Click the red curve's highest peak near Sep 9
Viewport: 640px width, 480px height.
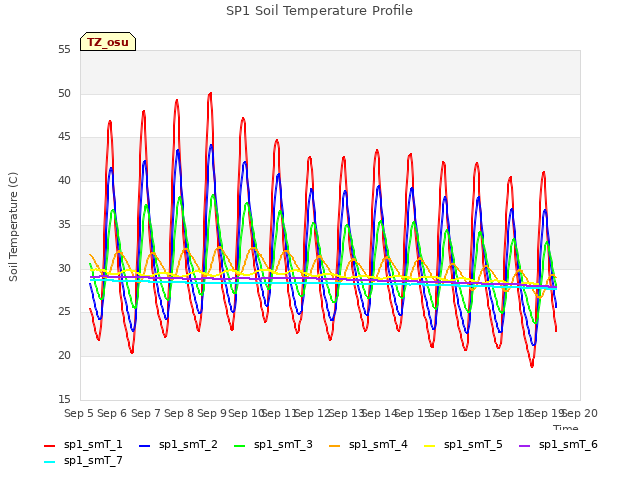click(210, 93)
